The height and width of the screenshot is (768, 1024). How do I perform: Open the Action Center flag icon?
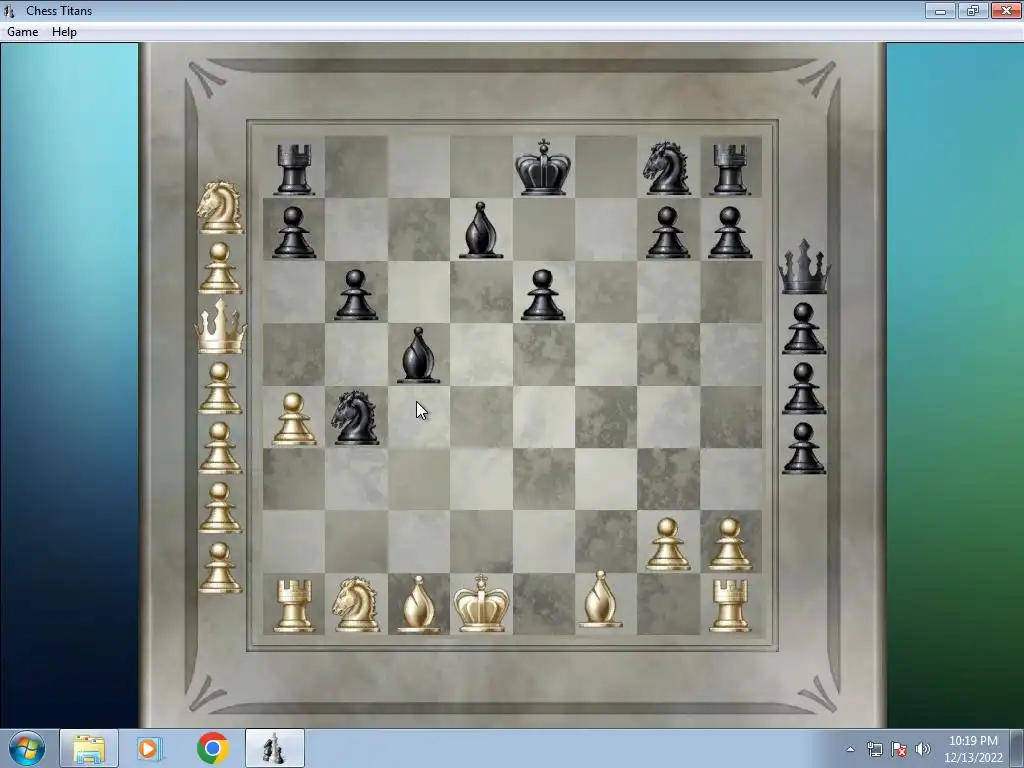pos(899,749)
